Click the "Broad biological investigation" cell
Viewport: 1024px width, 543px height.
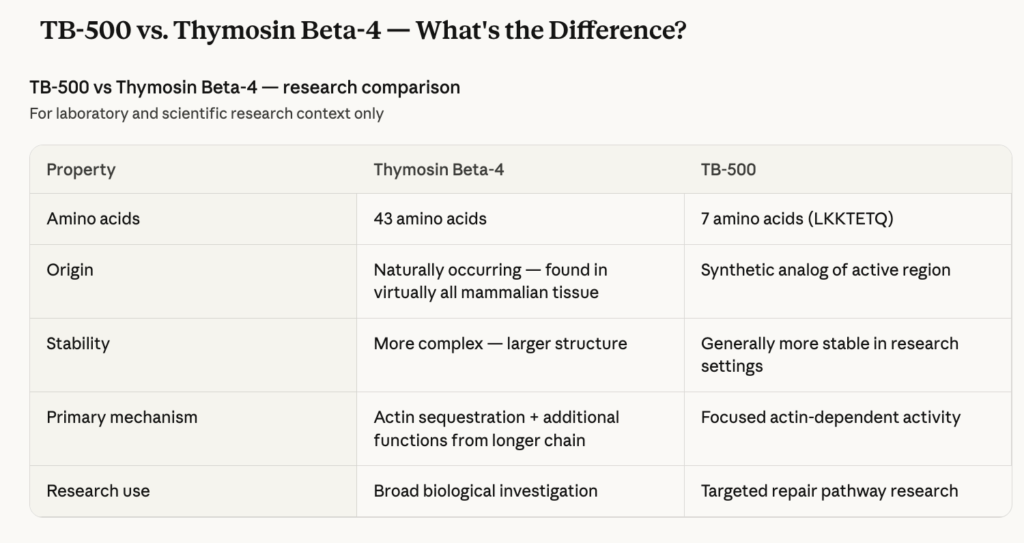(x=485, y=490)
